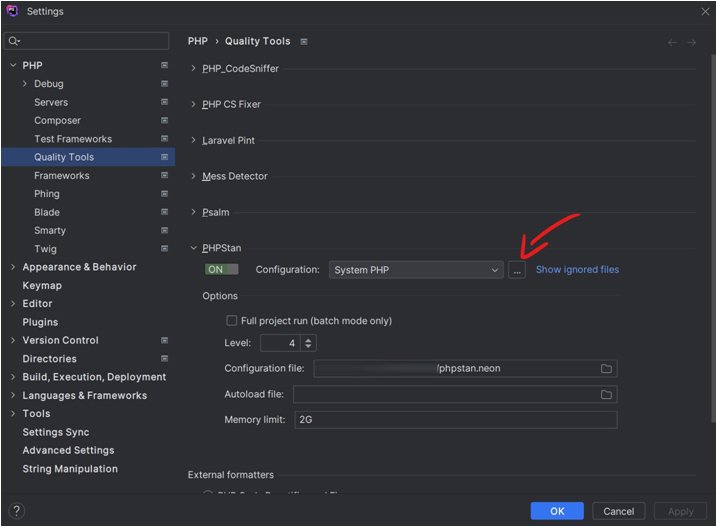Open Settings Sync page

pyautogui.click(x=56, y=432)
